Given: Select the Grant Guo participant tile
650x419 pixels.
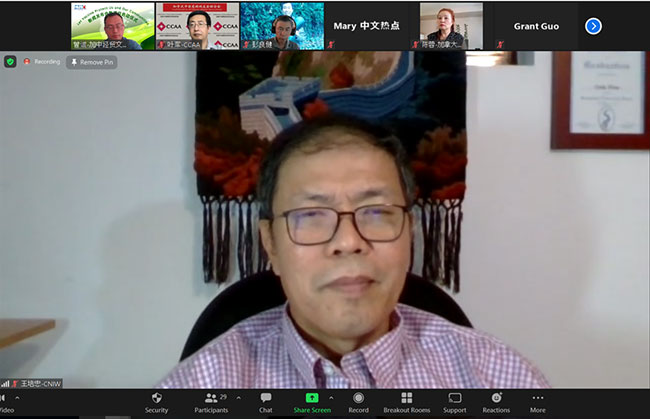Looking at the screenshot, I should (536, 26).
